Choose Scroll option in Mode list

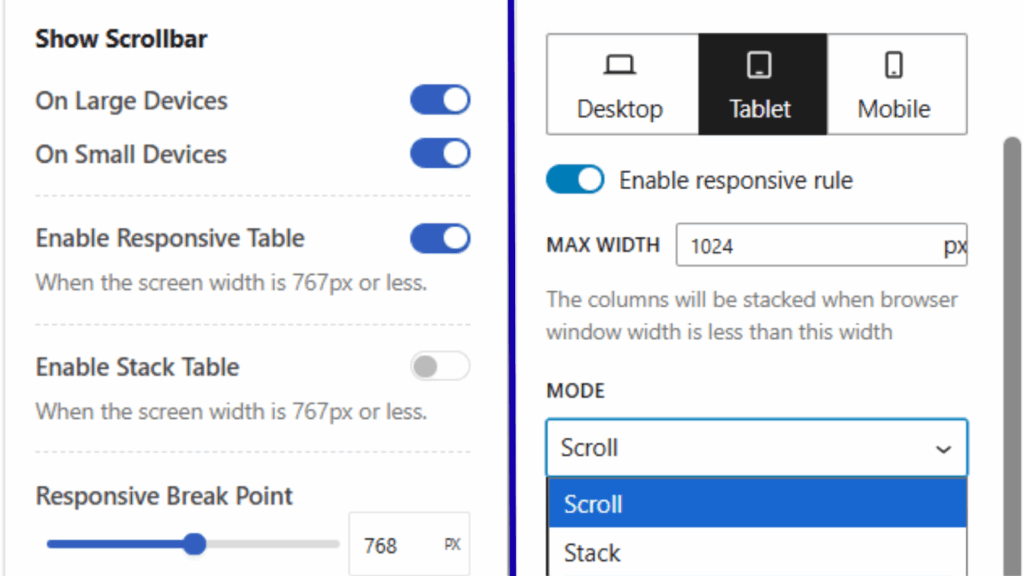tap(756, 504)
